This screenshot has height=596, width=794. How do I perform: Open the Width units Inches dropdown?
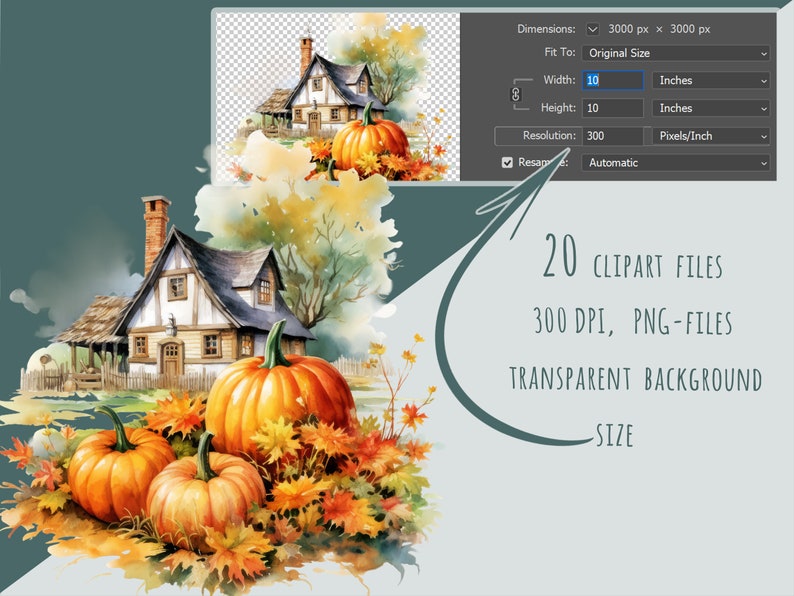[711, 81]
